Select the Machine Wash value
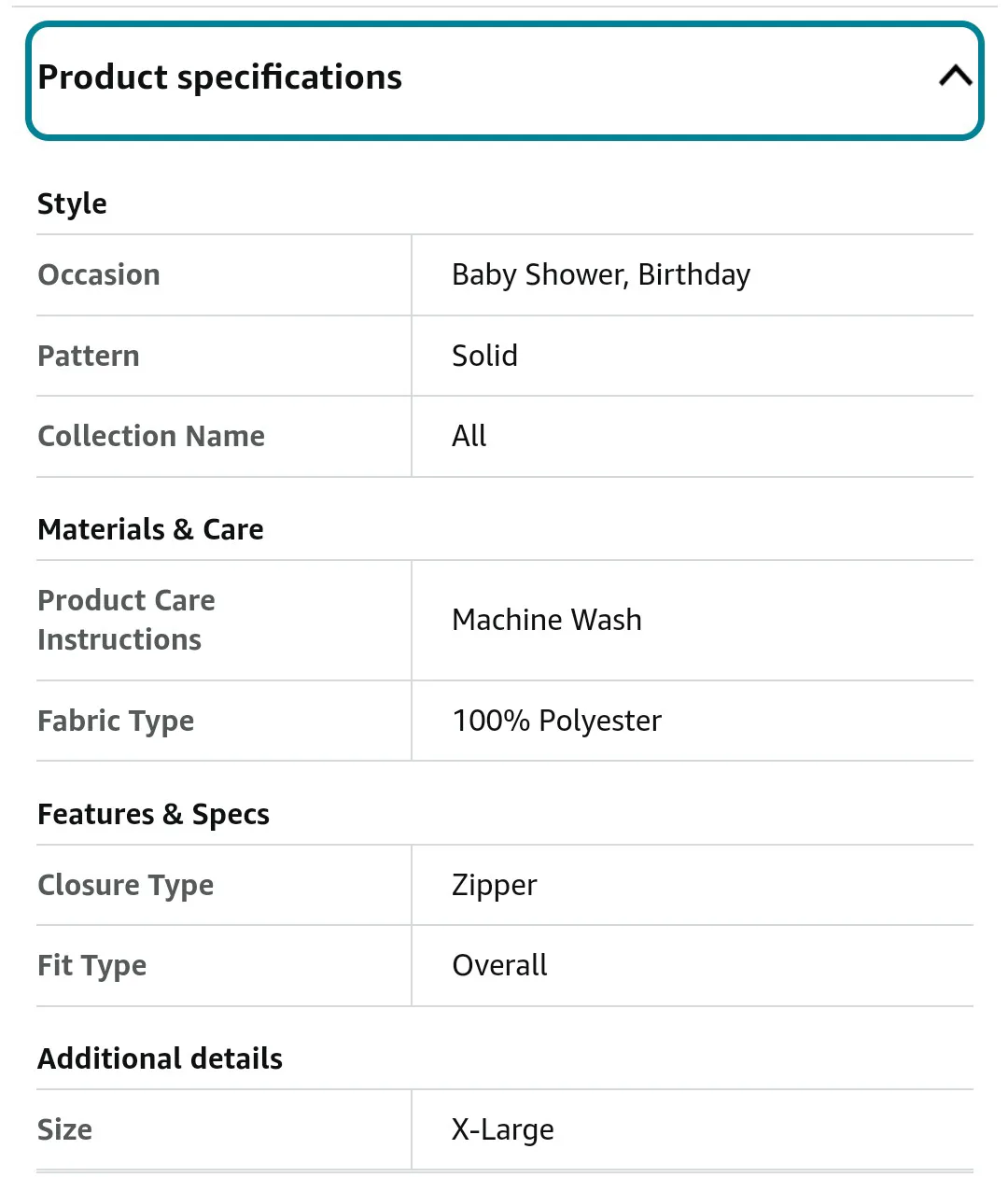This screenshot has height=1177, width=1008. (547, 620)
